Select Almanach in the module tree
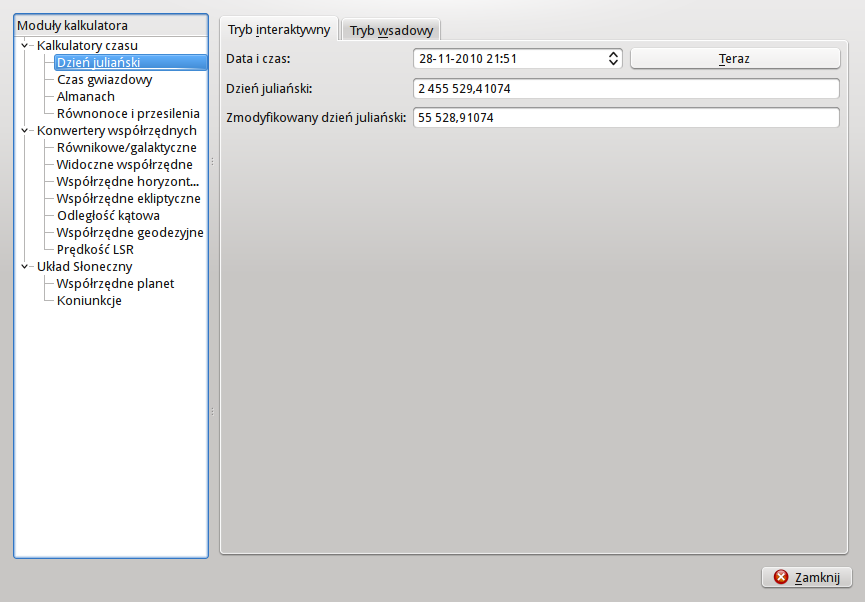This screenshot has width=865, height=602. pos(86,97)
